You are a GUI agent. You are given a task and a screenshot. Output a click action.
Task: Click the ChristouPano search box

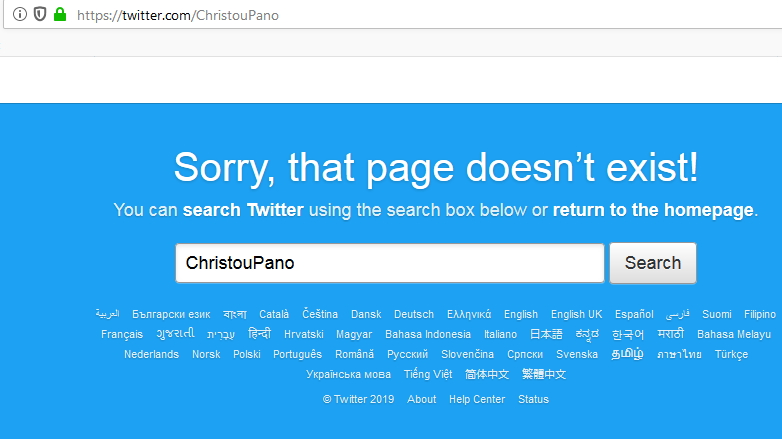pyautogui.click(x=390, y=263)
